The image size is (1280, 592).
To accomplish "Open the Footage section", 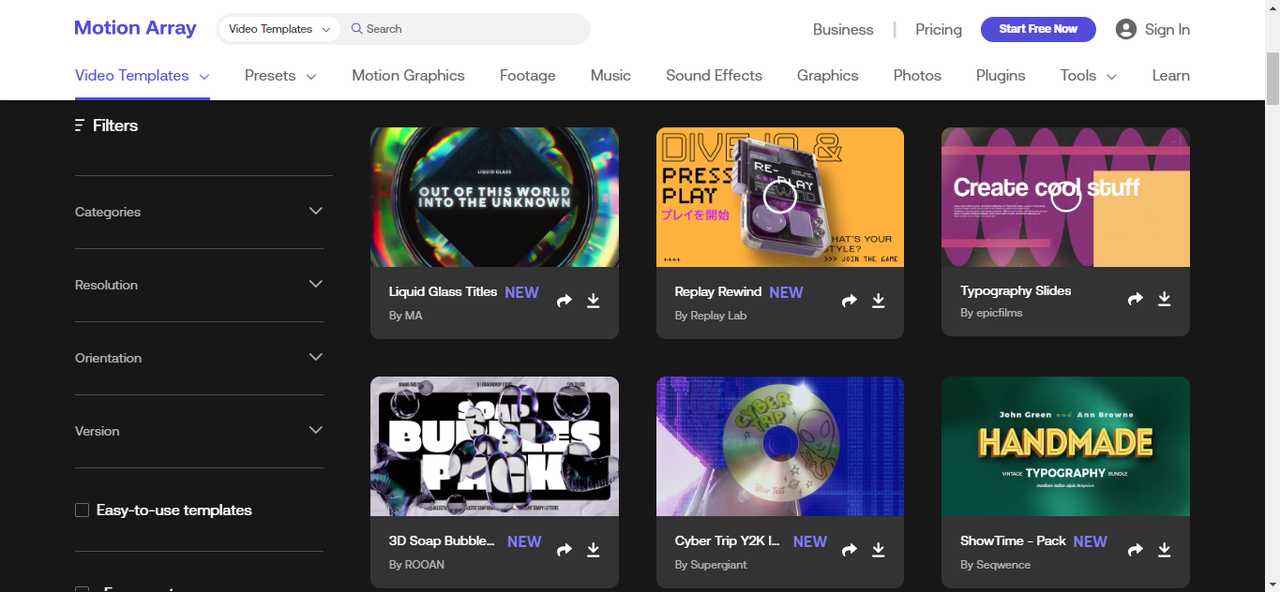I will coord(528,76).
